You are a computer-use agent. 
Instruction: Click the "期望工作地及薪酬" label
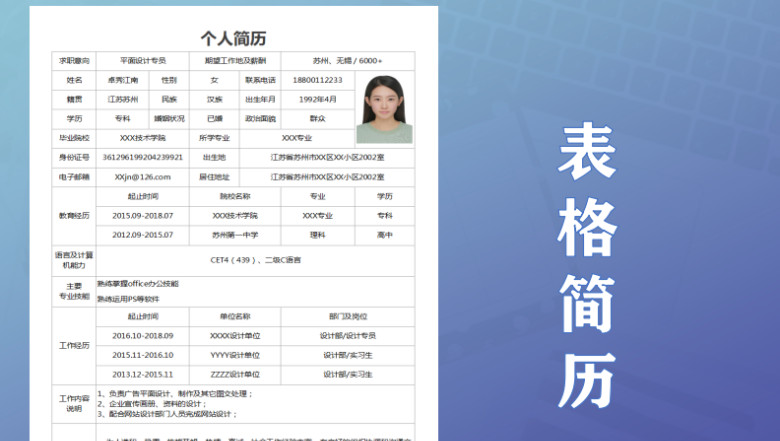click(x=235, y=61)
